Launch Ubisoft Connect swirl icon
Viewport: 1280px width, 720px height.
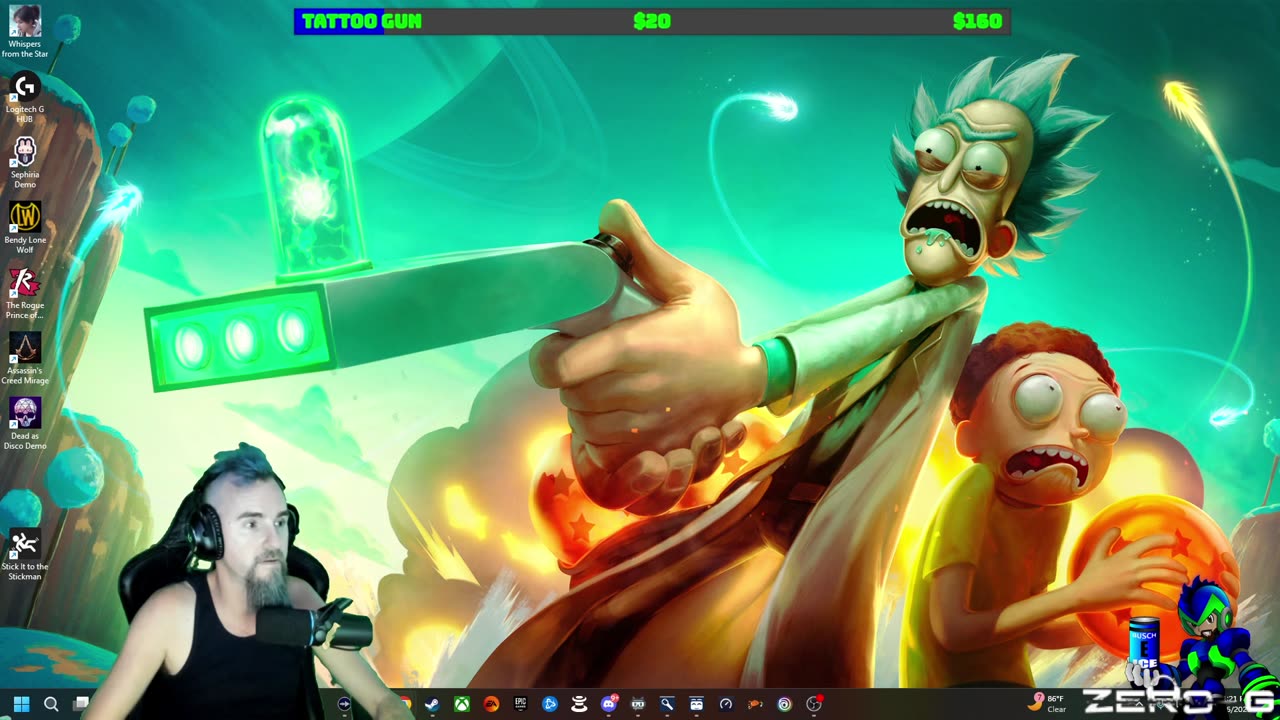click(784, 704)
